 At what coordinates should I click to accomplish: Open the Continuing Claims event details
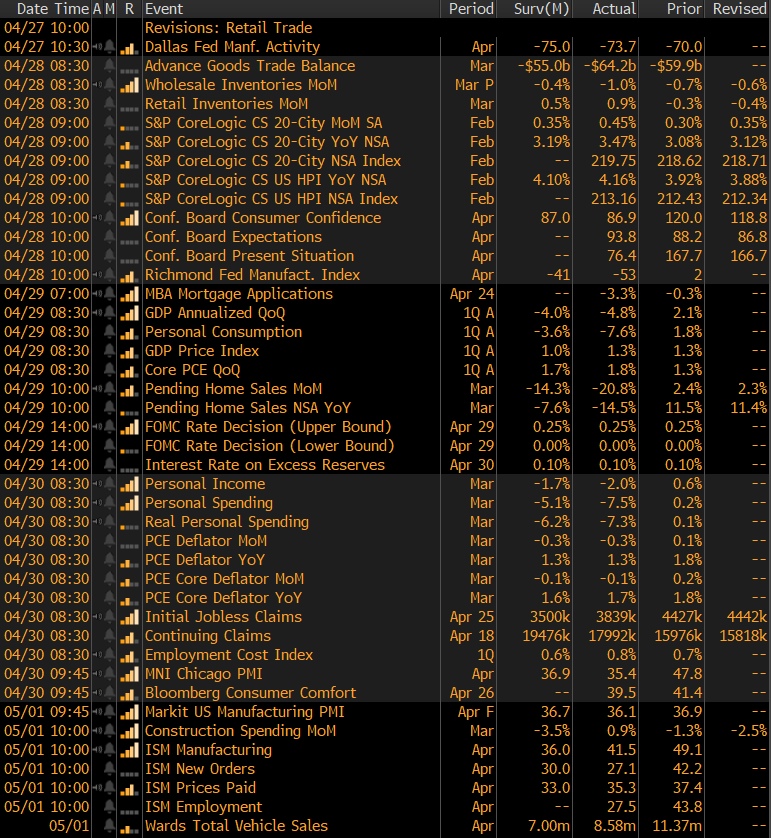coord(208,636)
